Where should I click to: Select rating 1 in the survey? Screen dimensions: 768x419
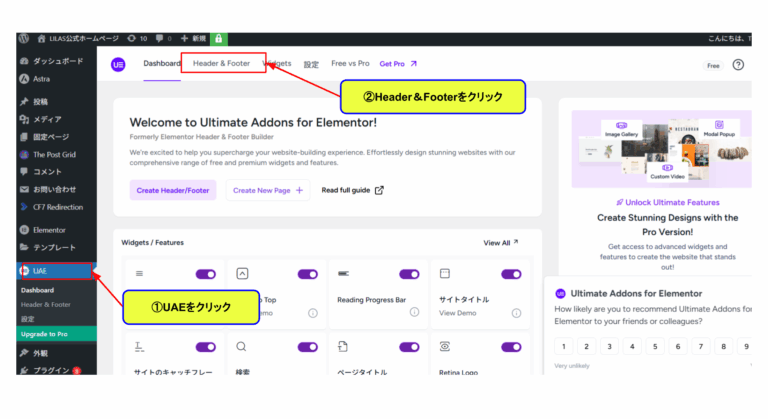coord(564,346)
